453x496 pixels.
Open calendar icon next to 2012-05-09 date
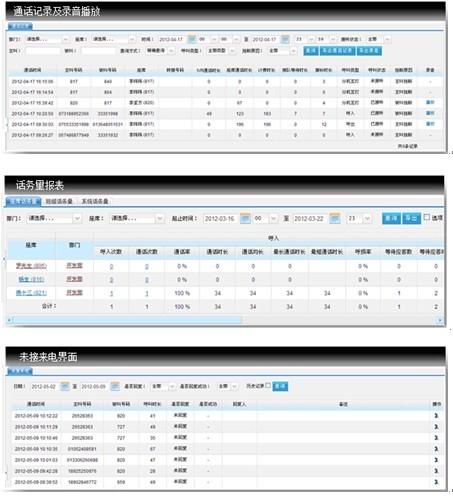pos(115,386)
